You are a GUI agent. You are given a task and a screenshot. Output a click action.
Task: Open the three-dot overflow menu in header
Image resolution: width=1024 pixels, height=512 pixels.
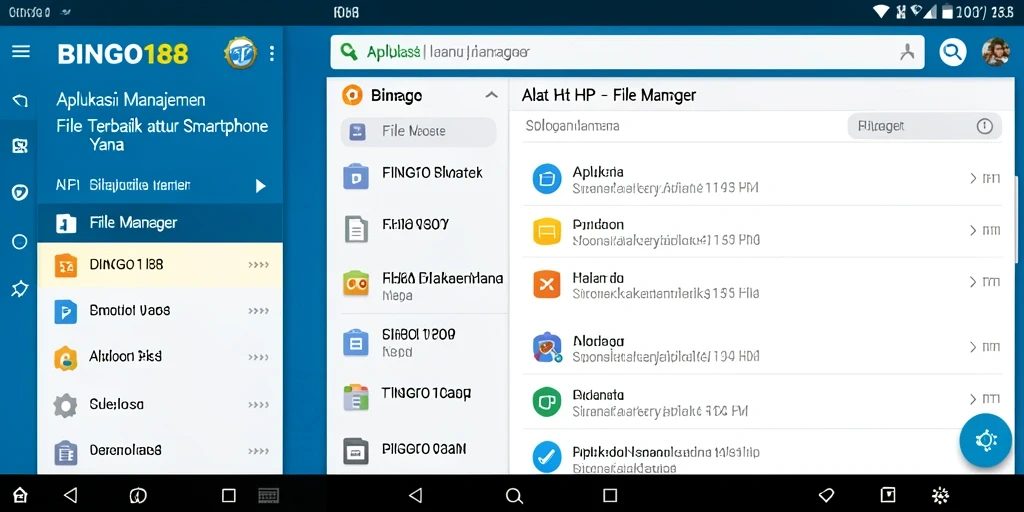[x=272, y=54]
